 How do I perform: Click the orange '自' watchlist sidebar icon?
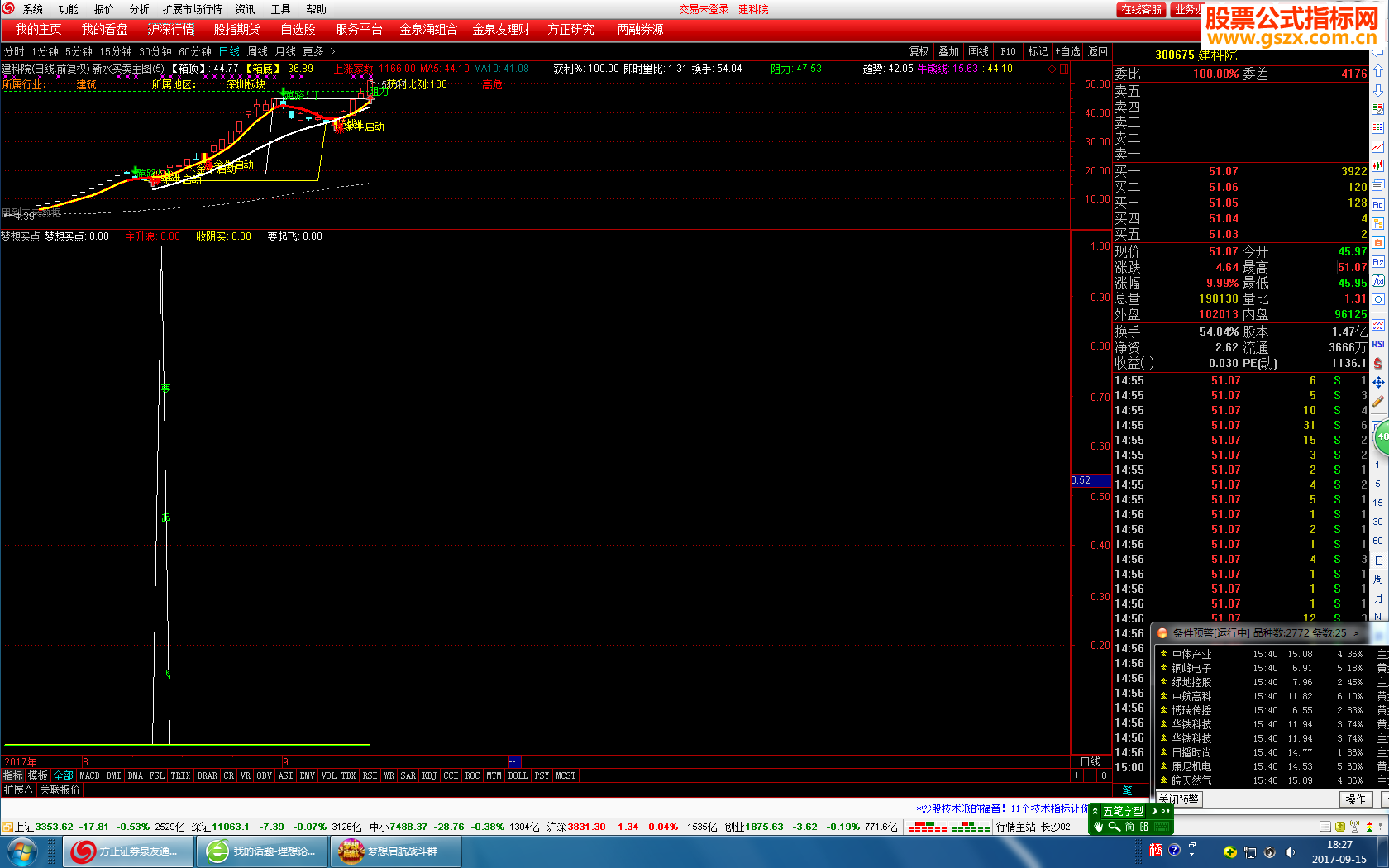1377,242
